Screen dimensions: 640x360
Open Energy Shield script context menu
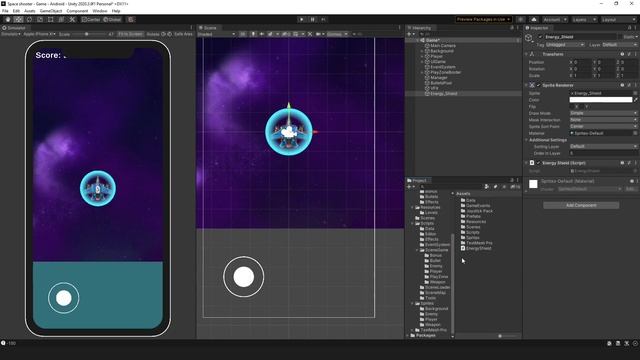[636, 163]
